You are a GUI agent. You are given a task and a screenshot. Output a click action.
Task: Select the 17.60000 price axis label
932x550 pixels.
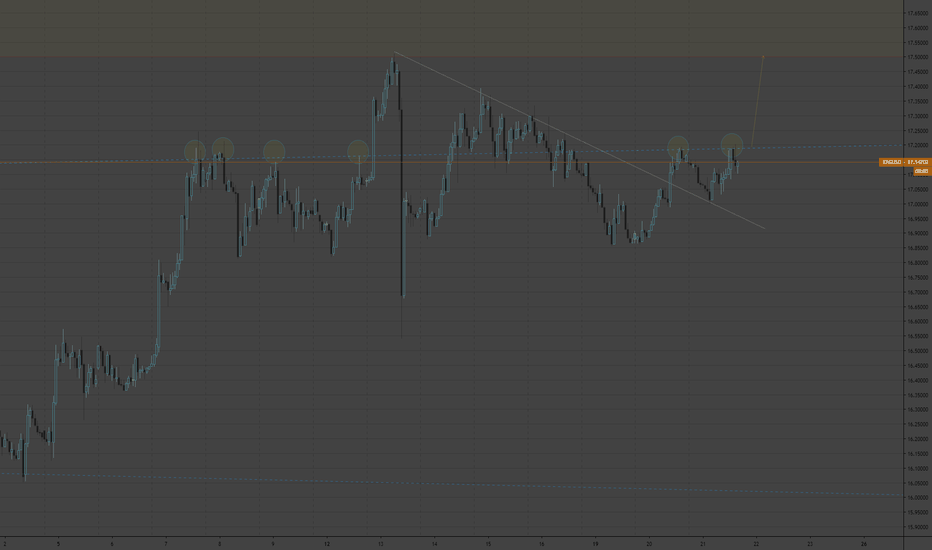(x=918, y=28)
